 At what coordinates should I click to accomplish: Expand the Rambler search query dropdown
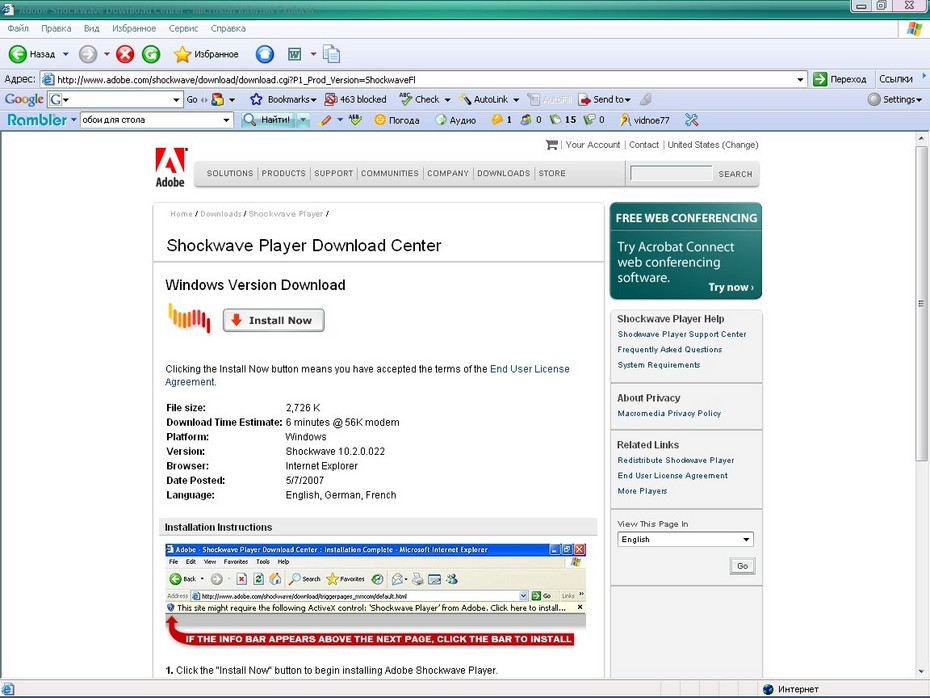click(226, 120)
